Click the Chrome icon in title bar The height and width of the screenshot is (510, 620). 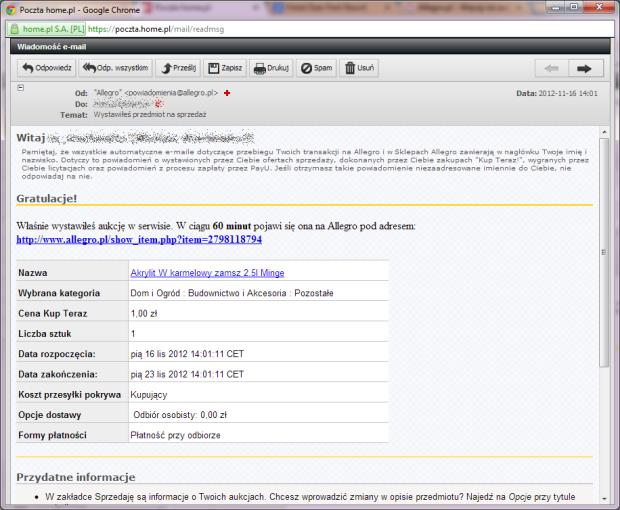tap(11, 10)
